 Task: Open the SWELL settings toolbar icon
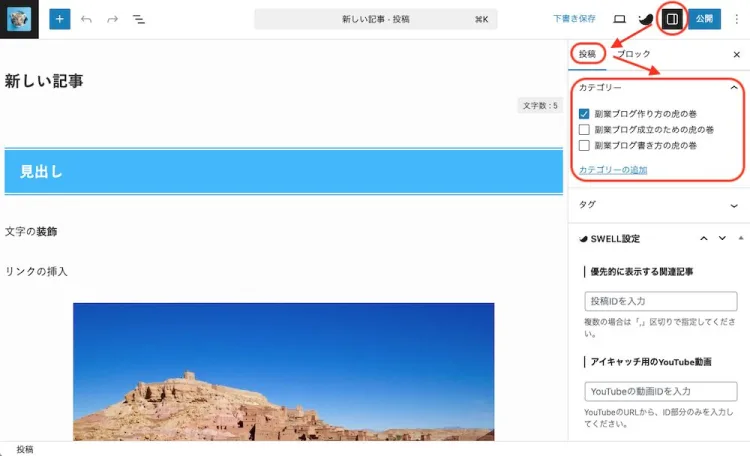[x=646, y=19]
